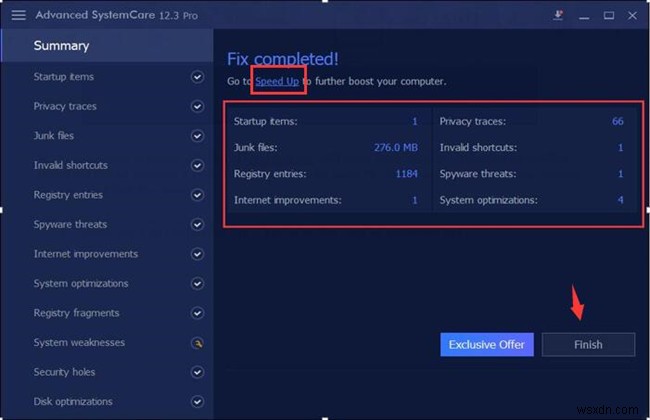Viewport: 650px width, 420px height.
Task: Click the Exclusive Offer button
Action: click(x=487, y=345)
